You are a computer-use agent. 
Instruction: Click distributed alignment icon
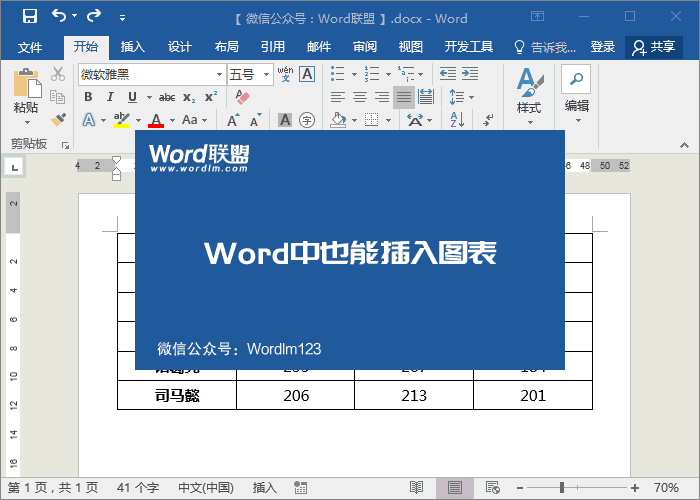[x=425, y=97]
